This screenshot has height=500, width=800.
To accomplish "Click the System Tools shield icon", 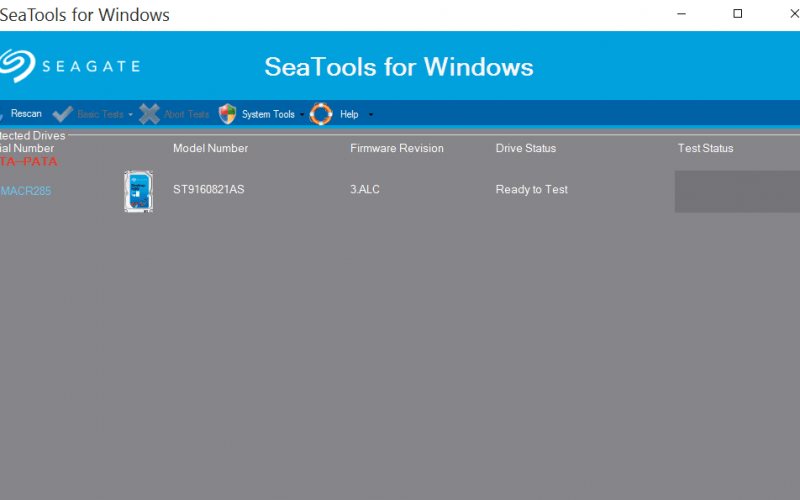I will (228, 114).
